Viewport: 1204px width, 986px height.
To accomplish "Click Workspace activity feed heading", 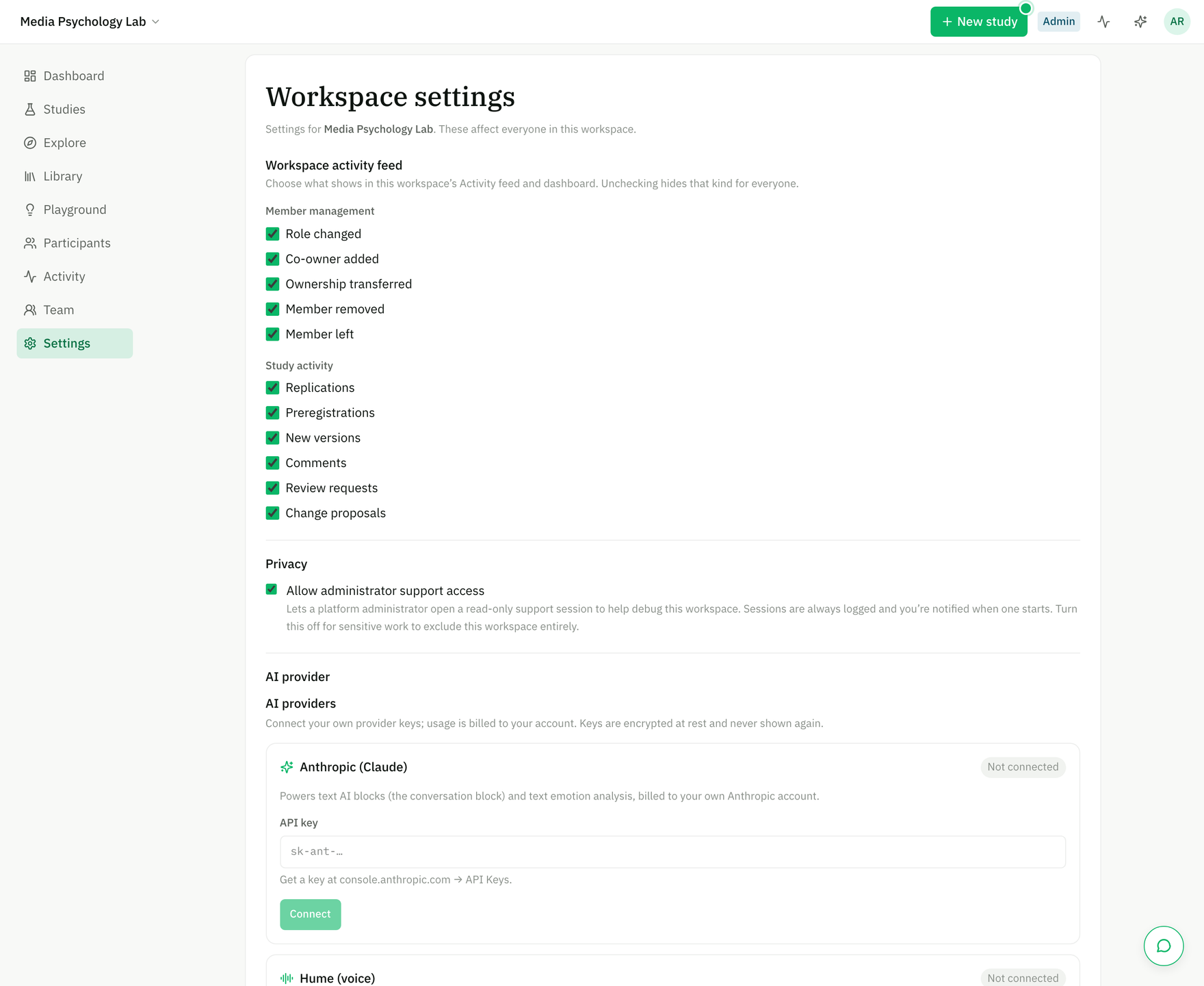I will (334, 165).
